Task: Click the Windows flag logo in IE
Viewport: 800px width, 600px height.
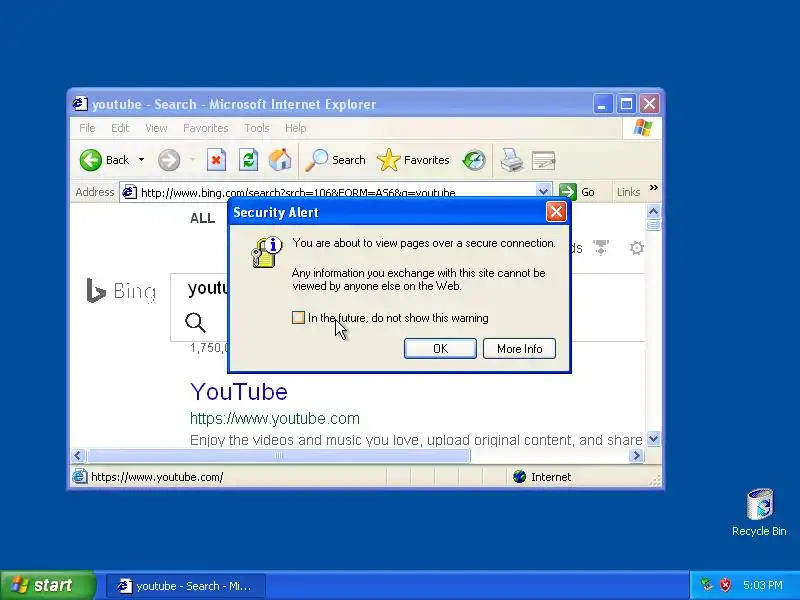Action: [x=642, y=128]
